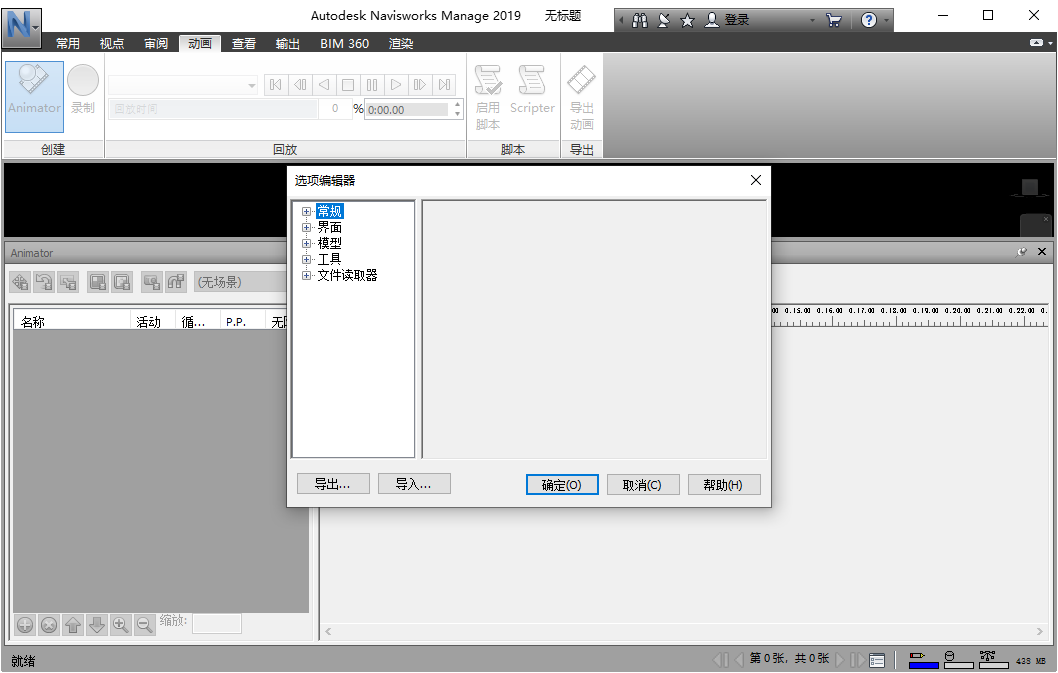Image resolution: width=1058 pixels, height=673 pixels.
Task: Click the 导出... button in options dialog
Action: point(333,484)
